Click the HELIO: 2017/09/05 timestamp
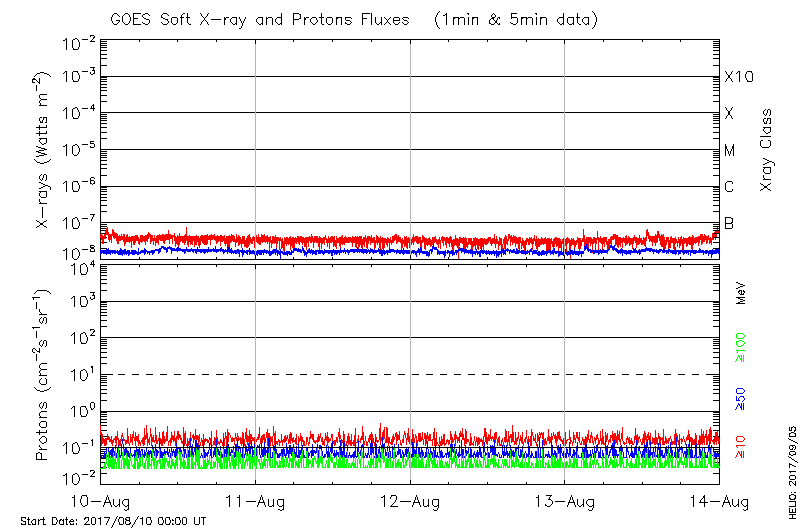The image size is (800, 530). pyautogui.click(x=791, y=468)
